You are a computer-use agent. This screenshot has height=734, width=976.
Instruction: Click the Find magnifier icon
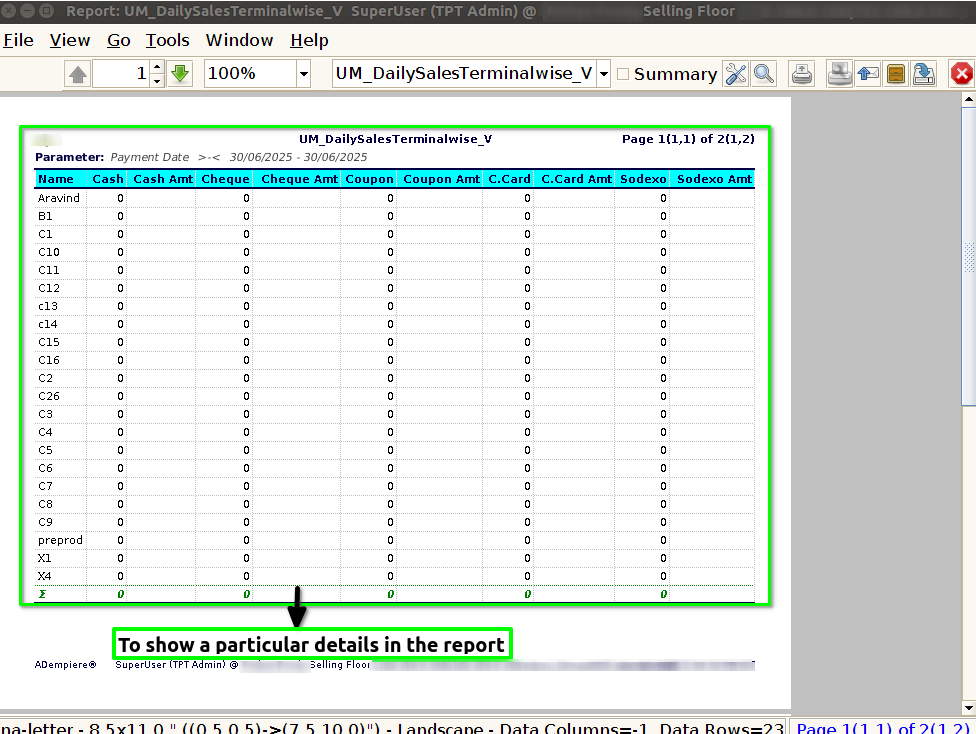pyautogui.click(x=763, y=74)
